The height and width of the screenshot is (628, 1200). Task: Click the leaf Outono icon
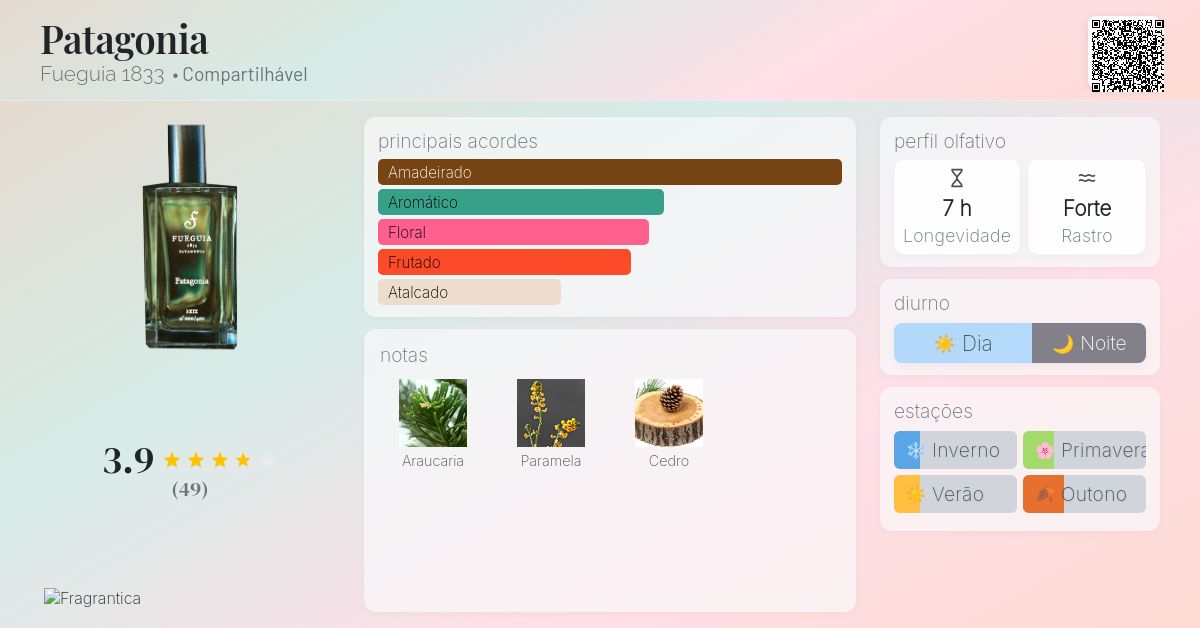point(1043,494)
